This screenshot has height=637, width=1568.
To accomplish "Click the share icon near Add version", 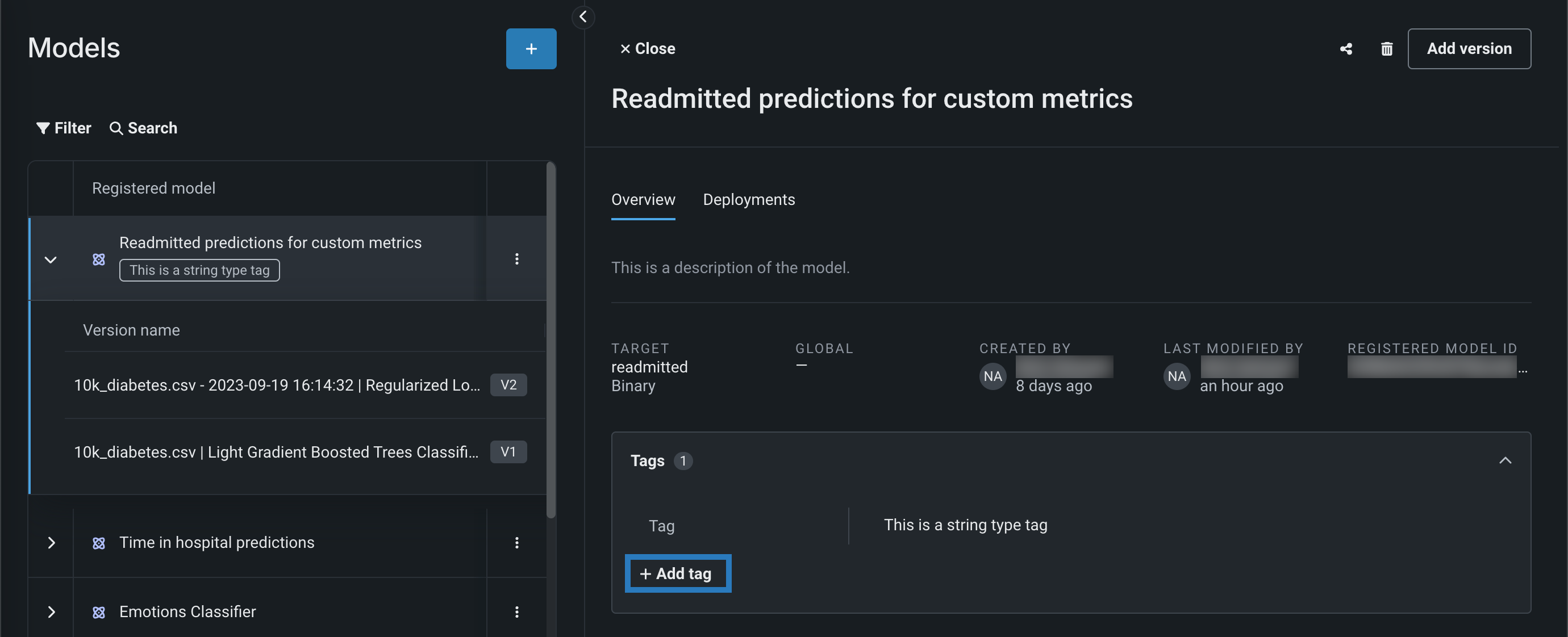I will click(x=1346, y=49).
